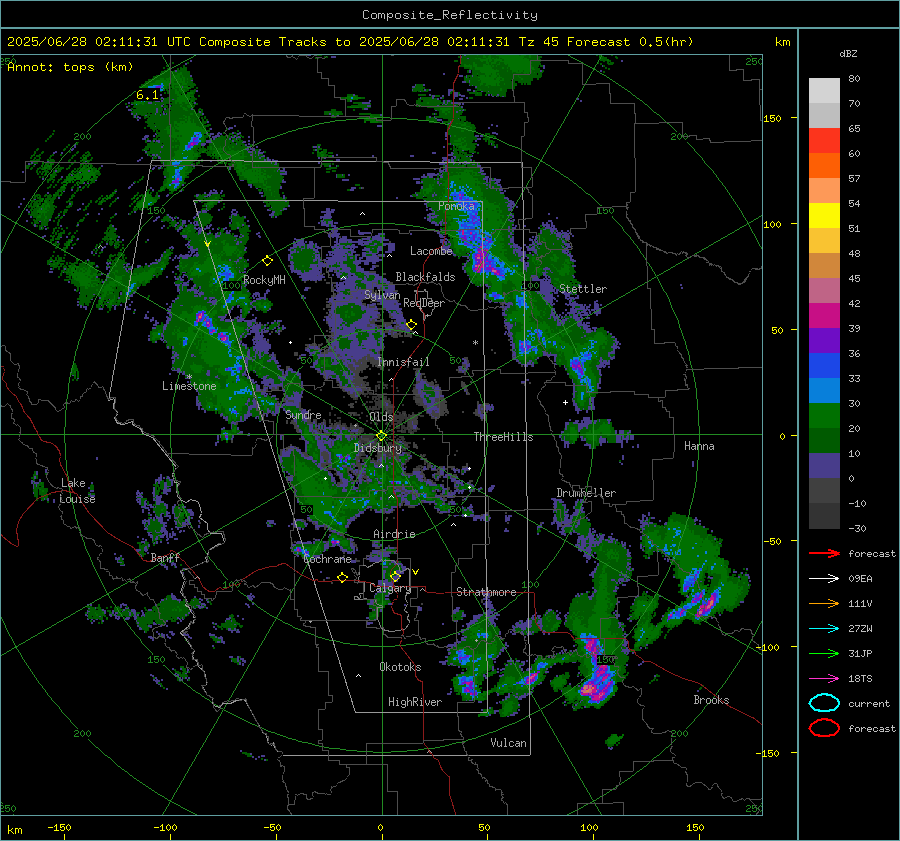The image size is (900, 841).
Task: Click the Didsbury label on map
Action: click(377, 448)
